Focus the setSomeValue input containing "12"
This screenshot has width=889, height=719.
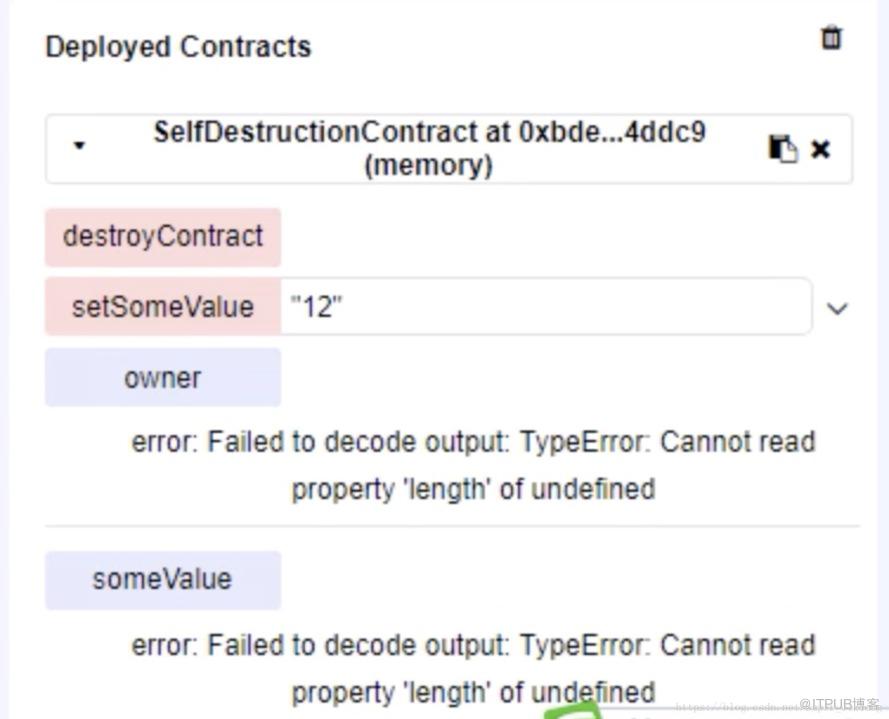click(x=546, y=306)
